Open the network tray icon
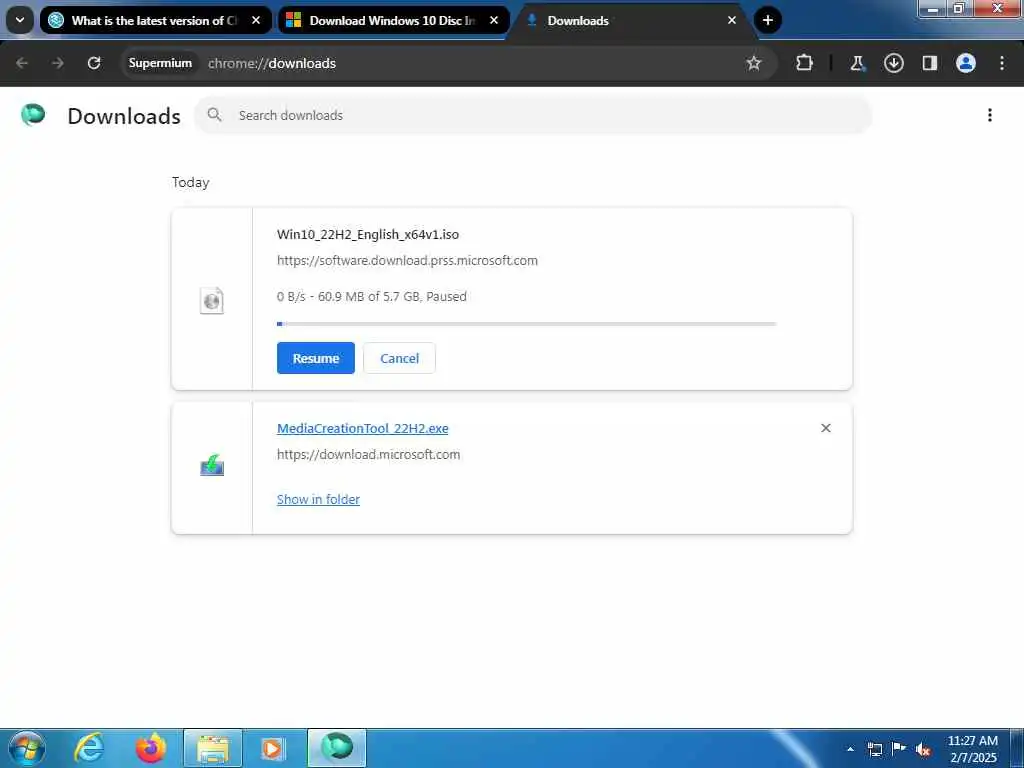 coord(874,749)
